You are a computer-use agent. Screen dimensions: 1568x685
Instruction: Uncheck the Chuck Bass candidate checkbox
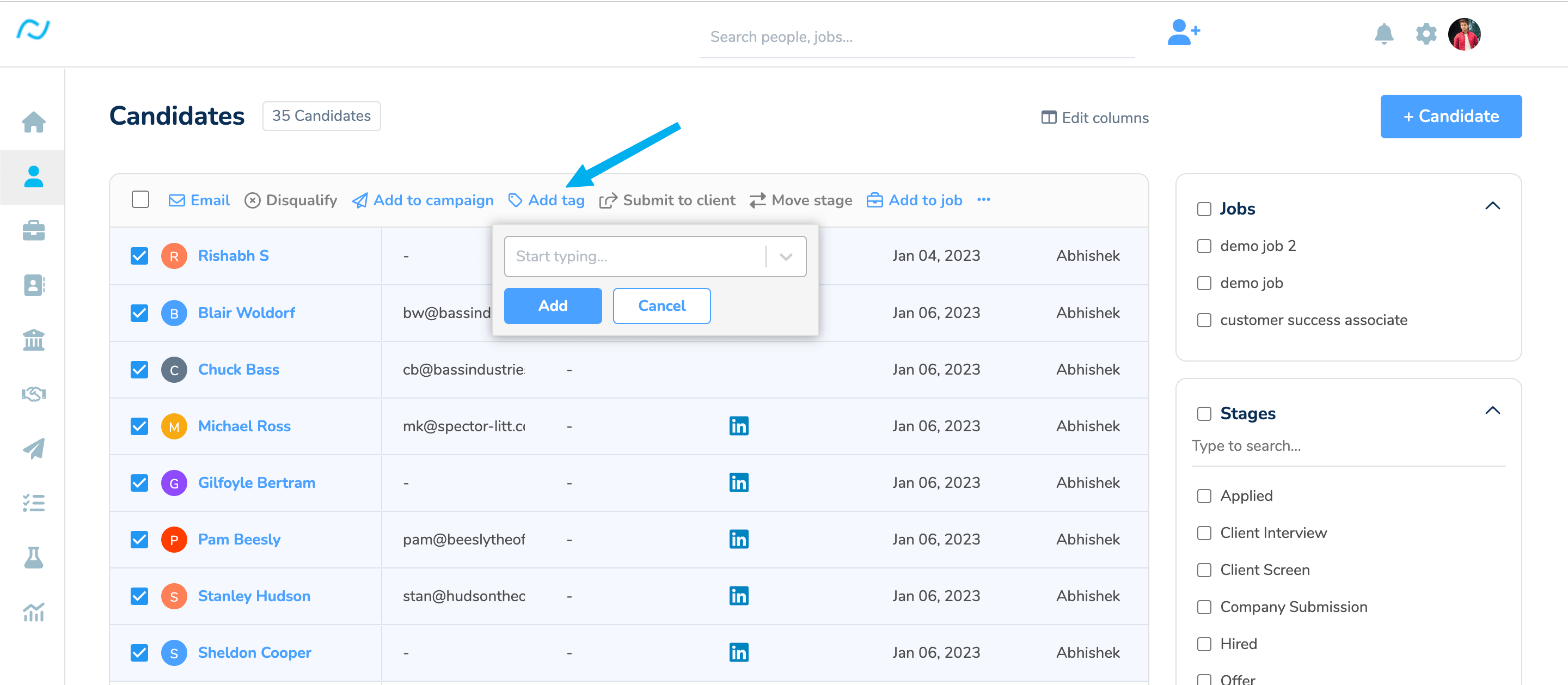tap(139, 370)
